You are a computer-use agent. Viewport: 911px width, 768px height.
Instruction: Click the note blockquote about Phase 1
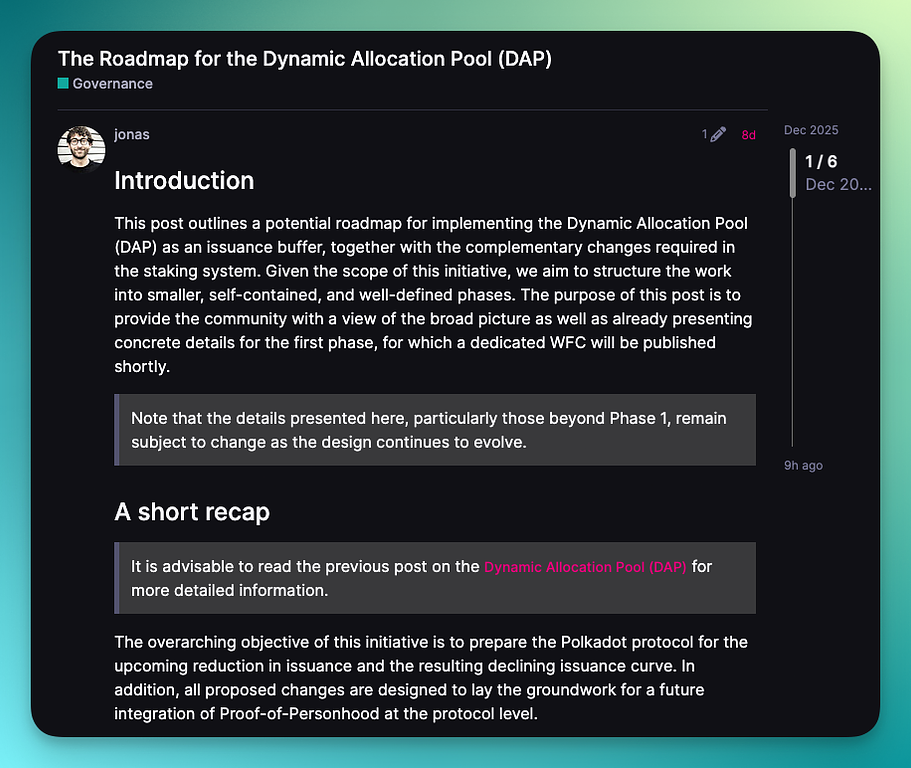coord(435,430)
